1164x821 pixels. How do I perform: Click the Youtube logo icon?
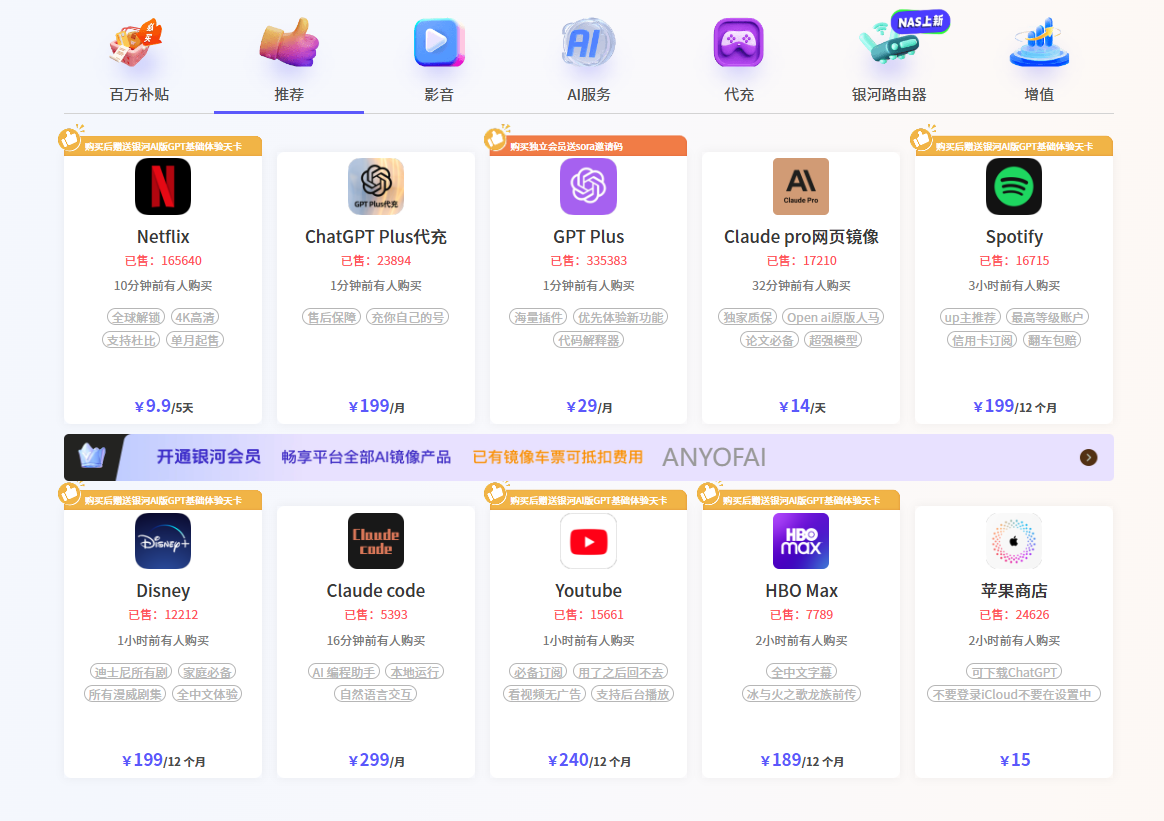point(589,541)
